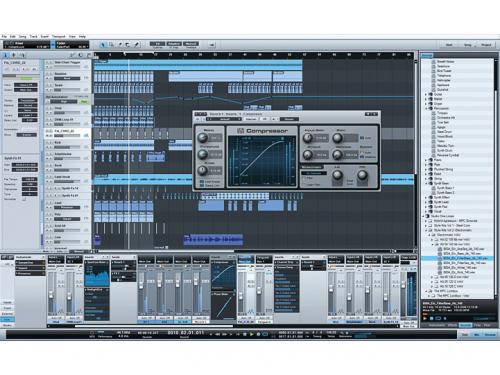Open the Transport menu

tap(59, 36)
